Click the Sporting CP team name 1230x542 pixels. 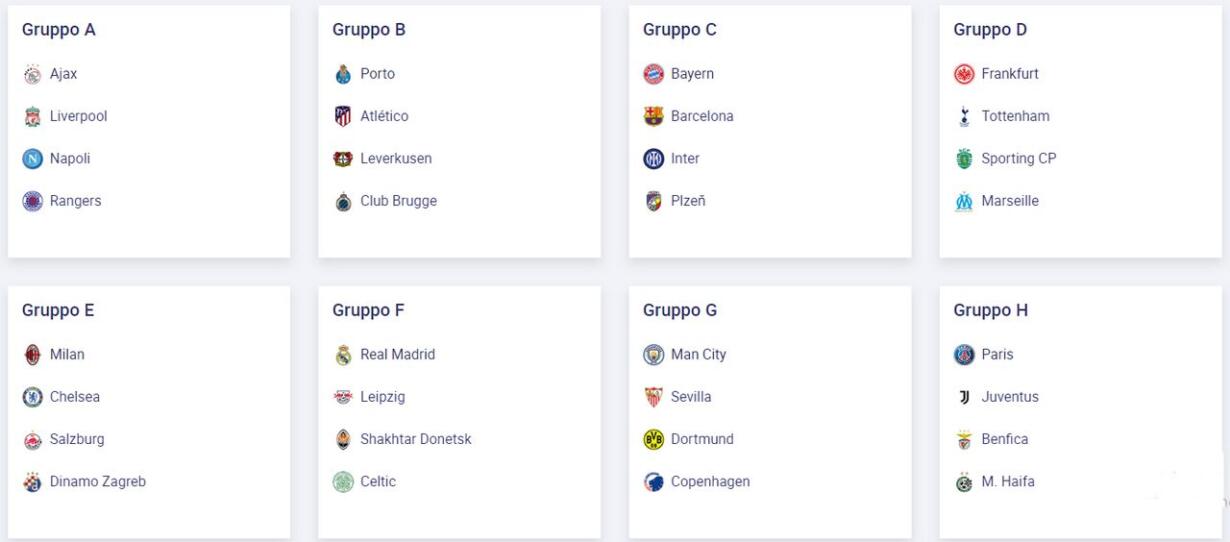click(x=1019, y=159)
